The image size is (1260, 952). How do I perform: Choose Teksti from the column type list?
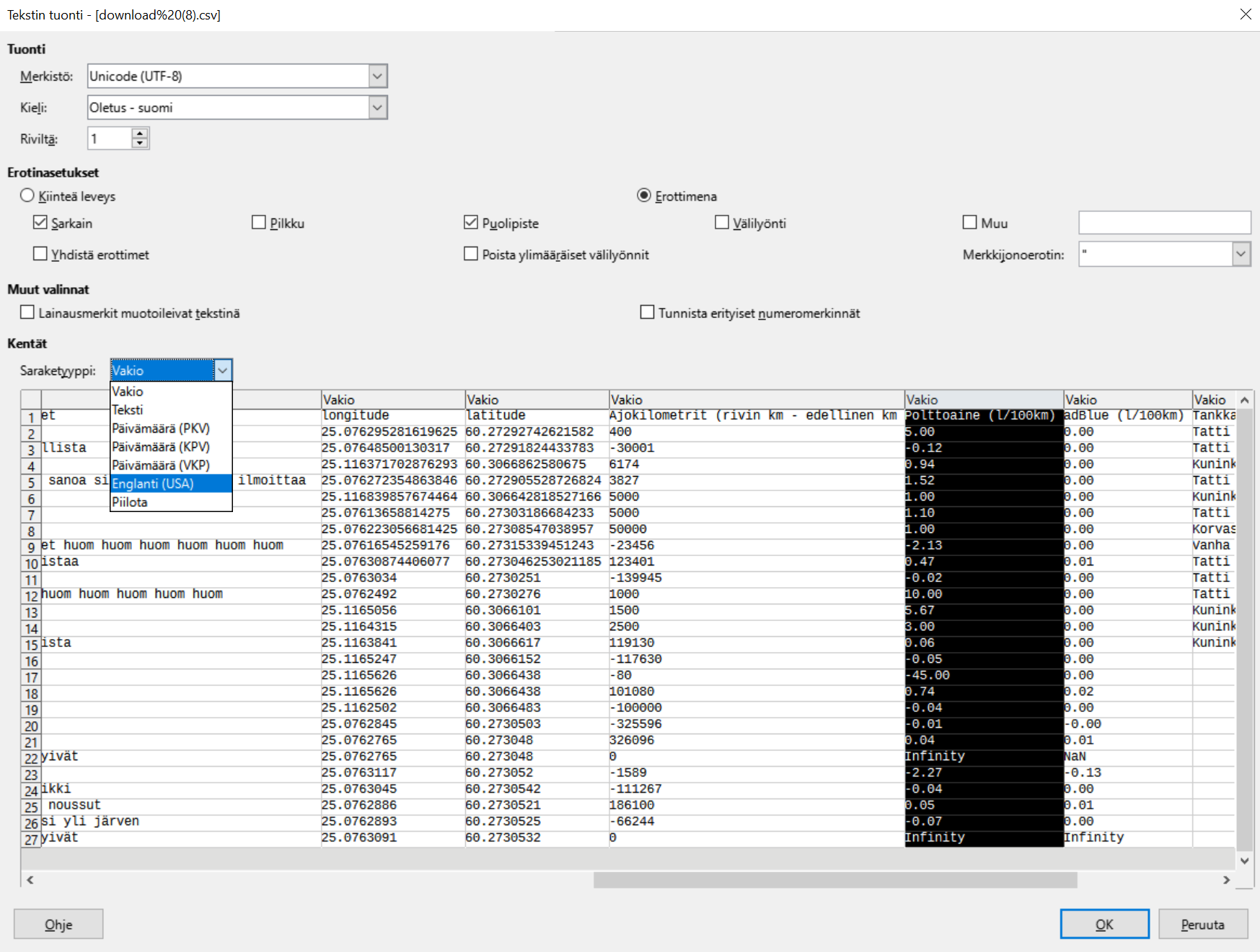click(171, 410)
